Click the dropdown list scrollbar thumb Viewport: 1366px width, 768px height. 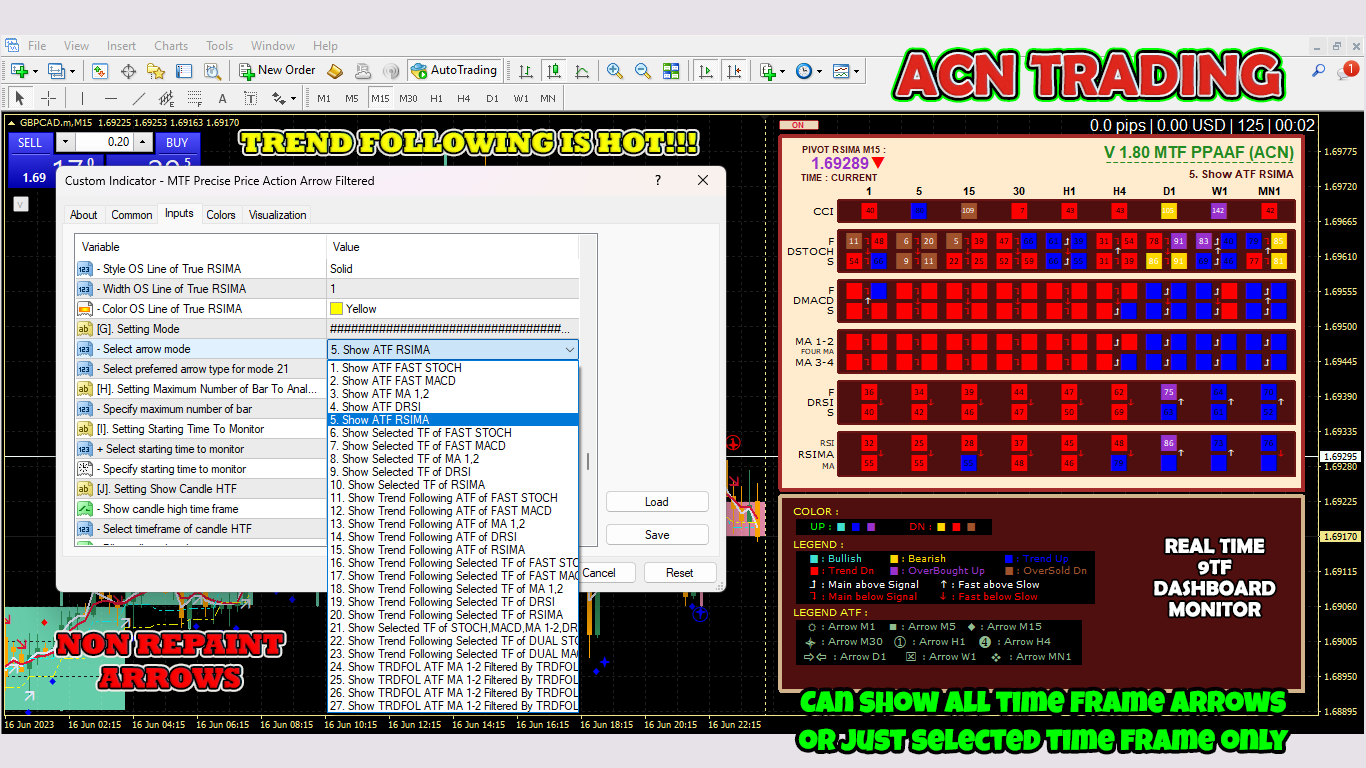(x=588, y=461)
